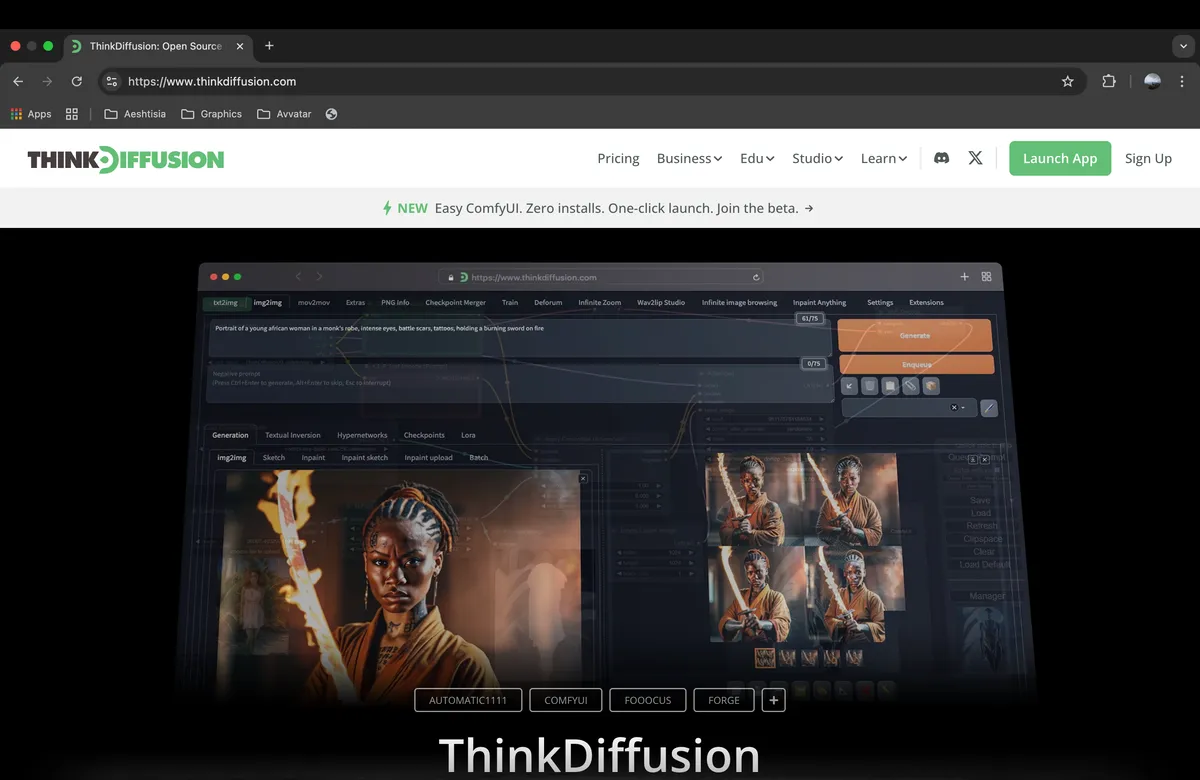1200x780 pixels.
Task: Click the first generated portrait thumbnail
Action: coord(763,657)
